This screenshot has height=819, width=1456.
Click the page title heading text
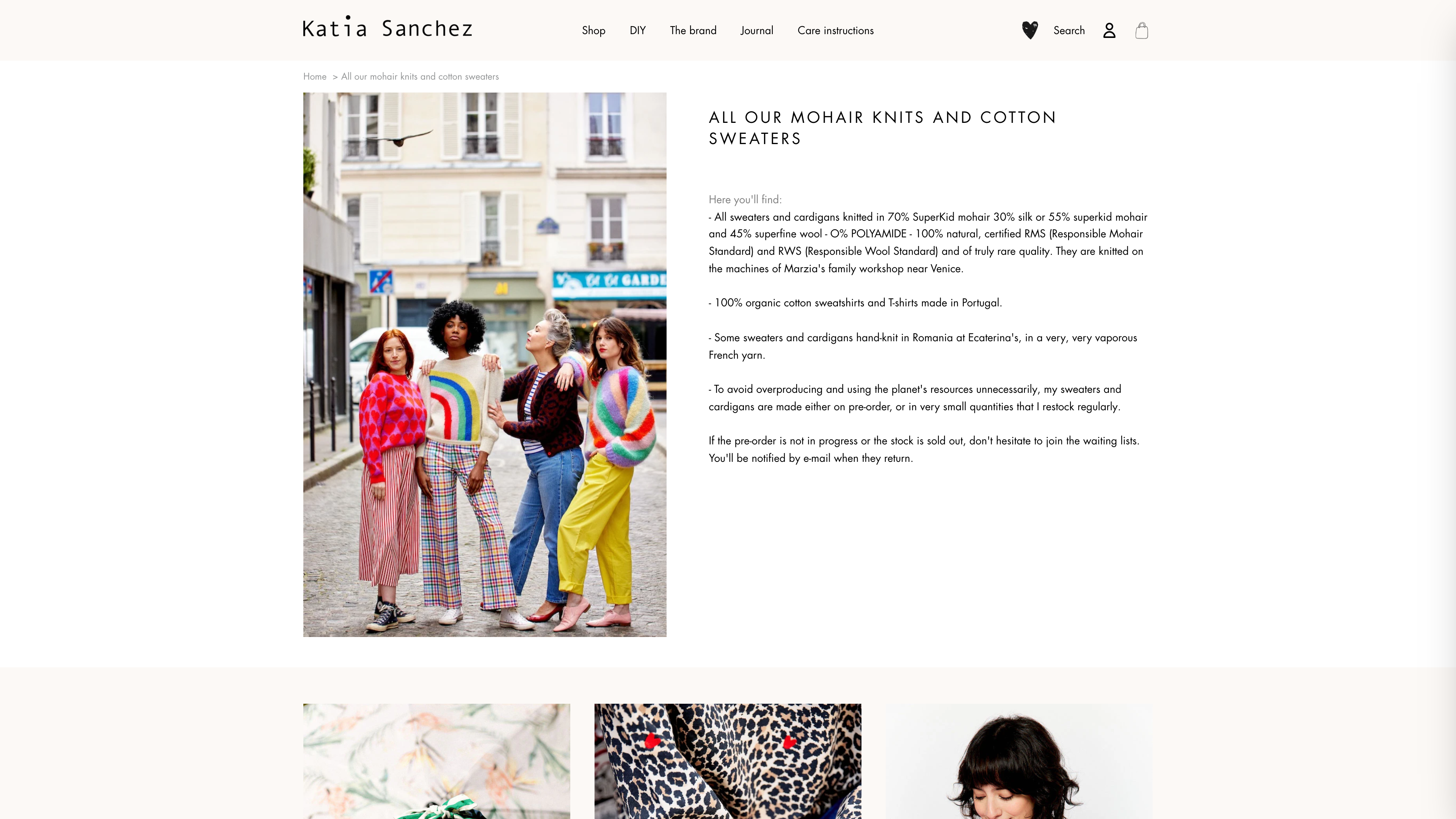(882, 128)
